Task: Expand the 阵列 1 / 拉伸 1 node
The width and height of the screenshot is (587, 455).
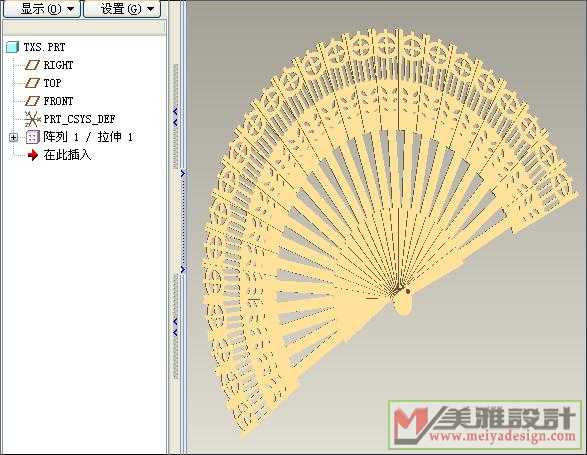Action: pos(13,138)
